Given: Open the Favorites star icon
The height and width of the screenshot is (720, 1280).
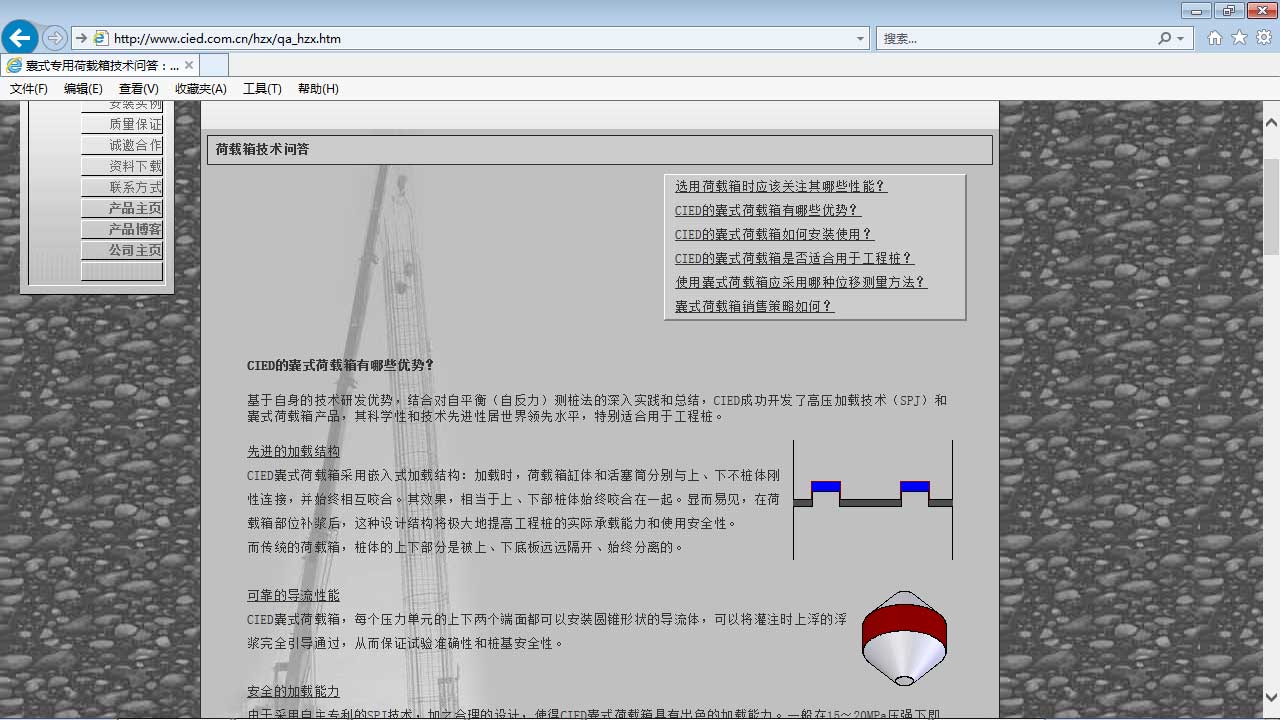Looking at the screenshot, I should tap(1239, 38).
